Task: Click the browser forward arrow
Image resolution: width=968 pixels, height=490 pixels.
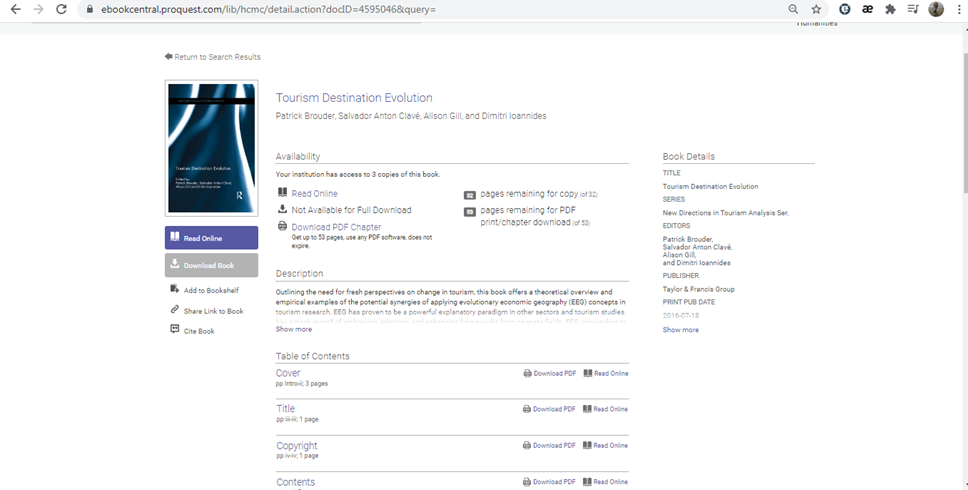Action: pyautogui.click(x=38, y=9)
